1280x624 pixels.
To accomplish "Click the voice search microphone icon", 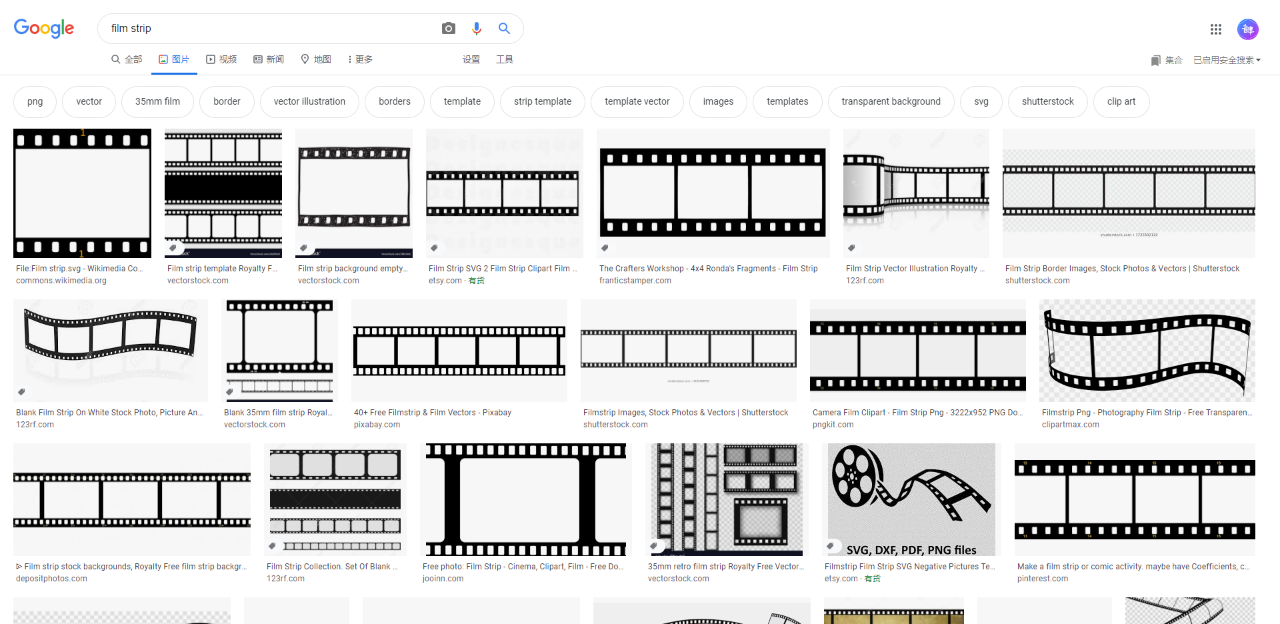I will [476, 28].
